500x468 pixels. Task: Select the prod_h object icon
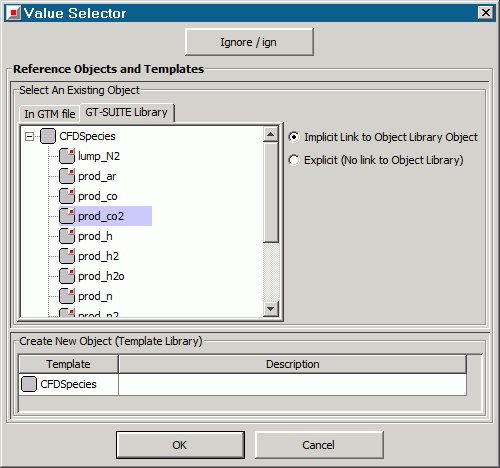67,236
